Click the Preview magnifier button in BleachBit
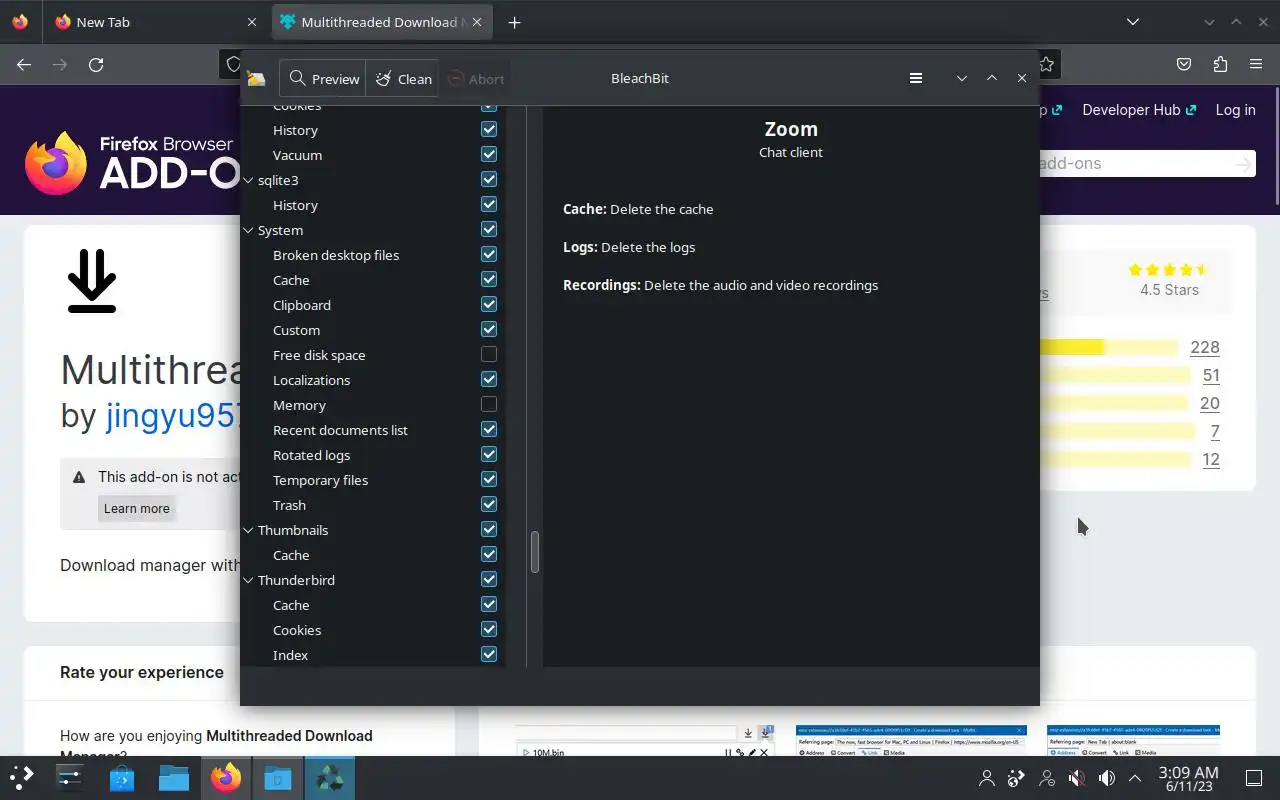The image size is (1280, 800). point(323,78)
